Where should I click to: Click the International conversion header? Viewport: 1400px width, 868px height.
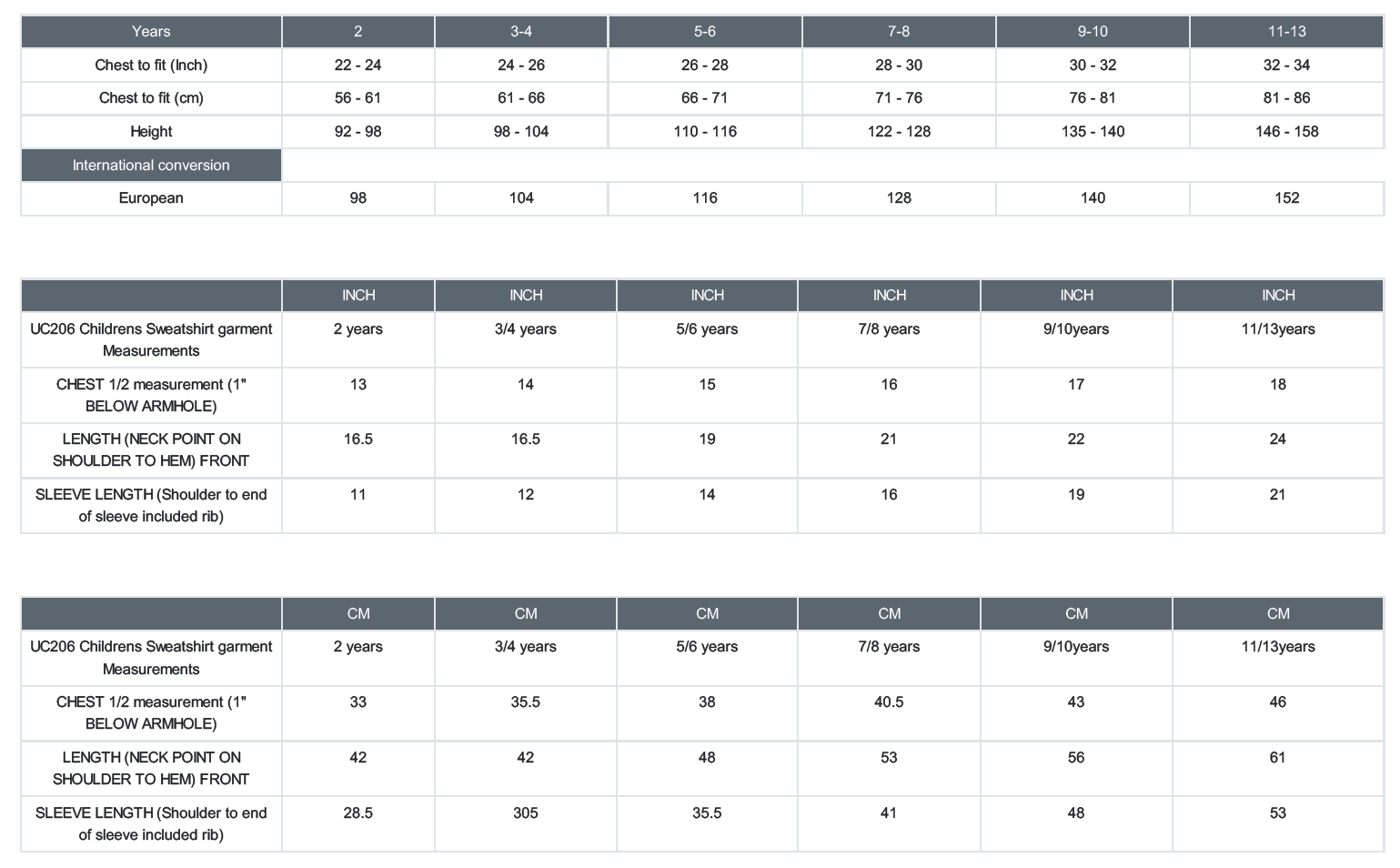[x=151, y=166]
